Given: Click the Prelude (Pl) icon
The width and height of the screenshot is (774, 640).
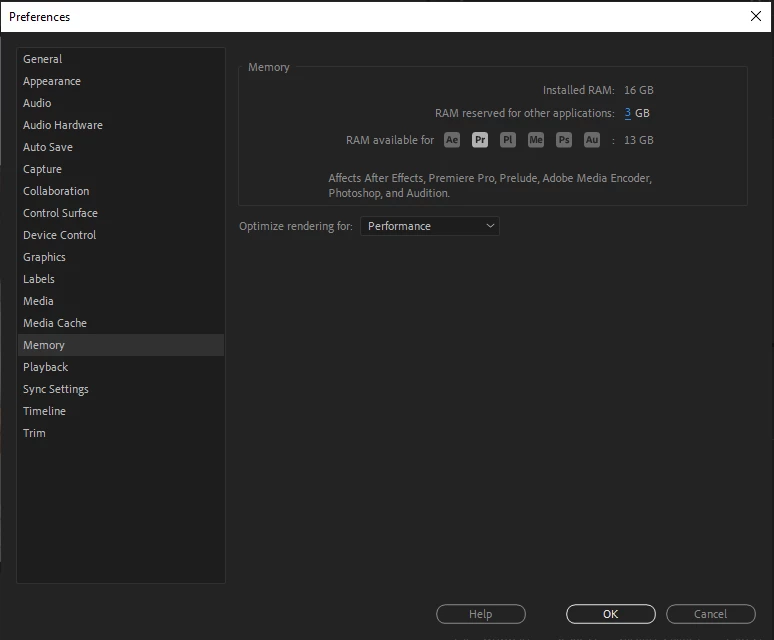Looking at the screenshot, I should tap(507, 140).
